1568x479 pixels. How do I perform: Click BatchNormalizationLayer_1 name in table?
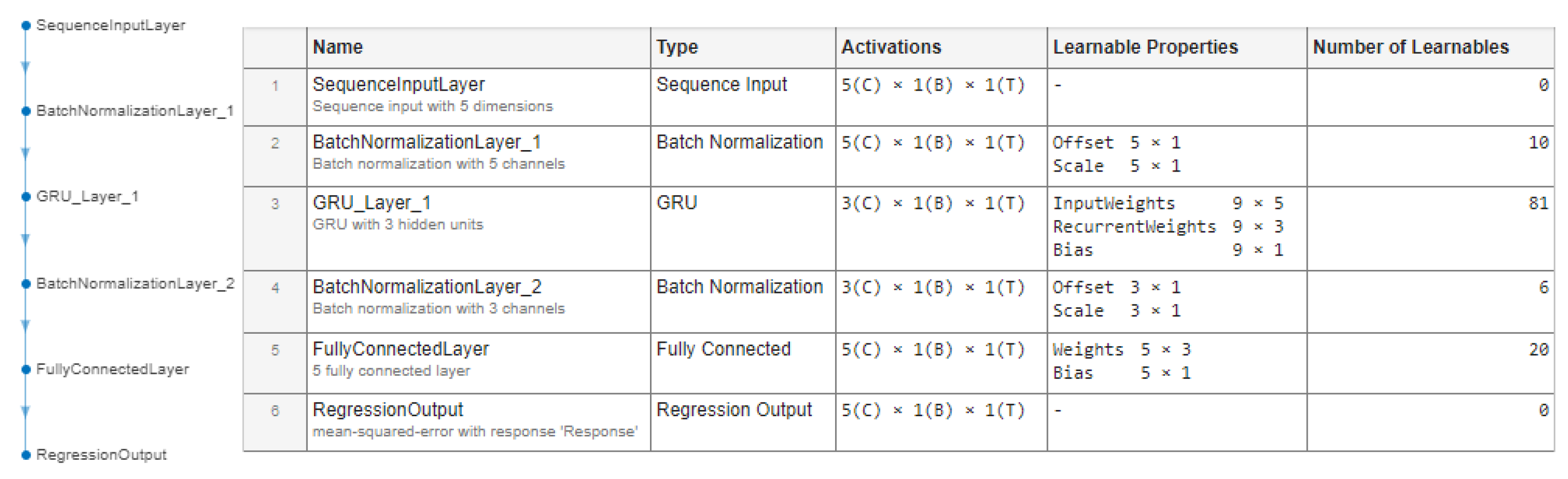click(426, 142)
